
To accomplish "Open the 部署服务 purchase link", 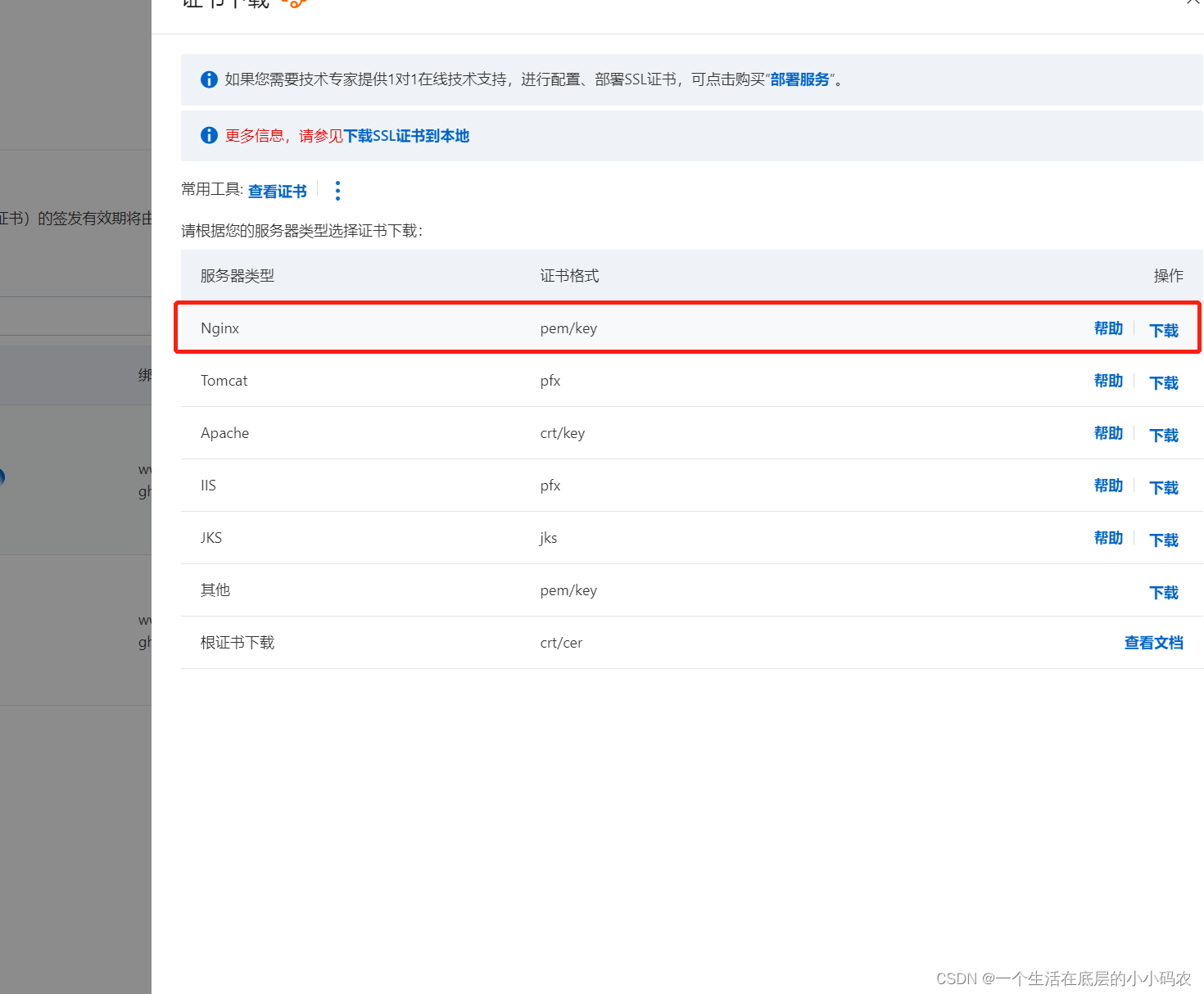I will [x=799, y=79].
